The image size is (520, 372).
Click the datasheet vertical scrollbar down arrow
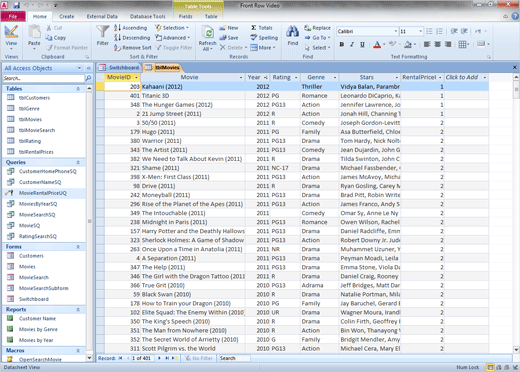[x=516, y=350]
